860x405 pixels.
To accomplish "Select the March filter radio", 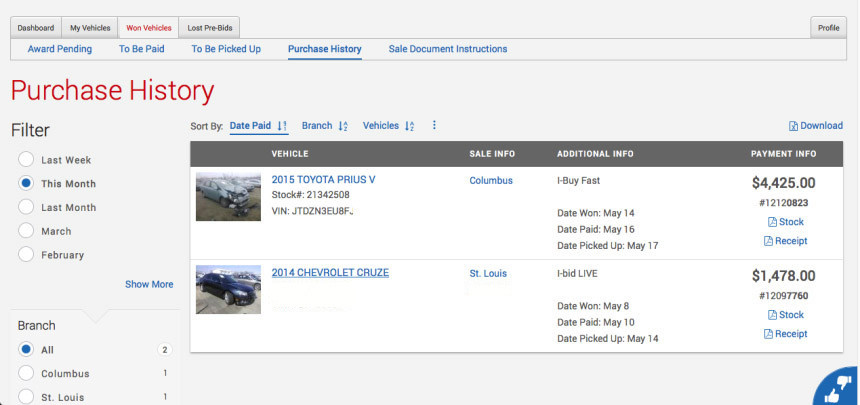I will 26,231.
